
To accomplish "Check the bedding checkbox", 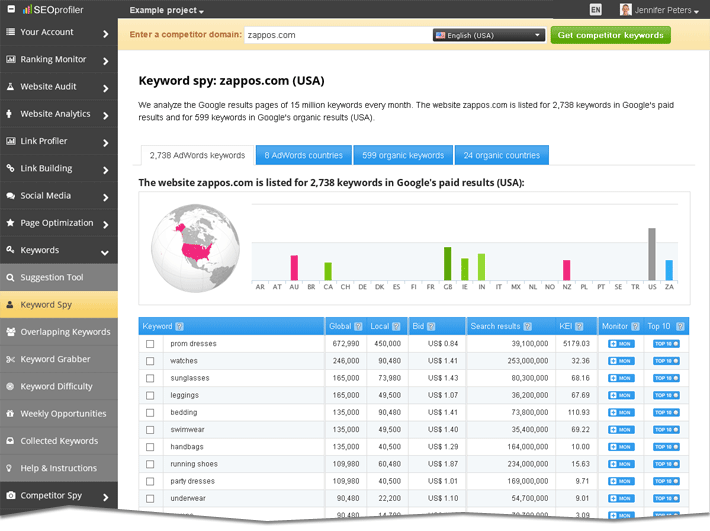I will tap(150, 413).
